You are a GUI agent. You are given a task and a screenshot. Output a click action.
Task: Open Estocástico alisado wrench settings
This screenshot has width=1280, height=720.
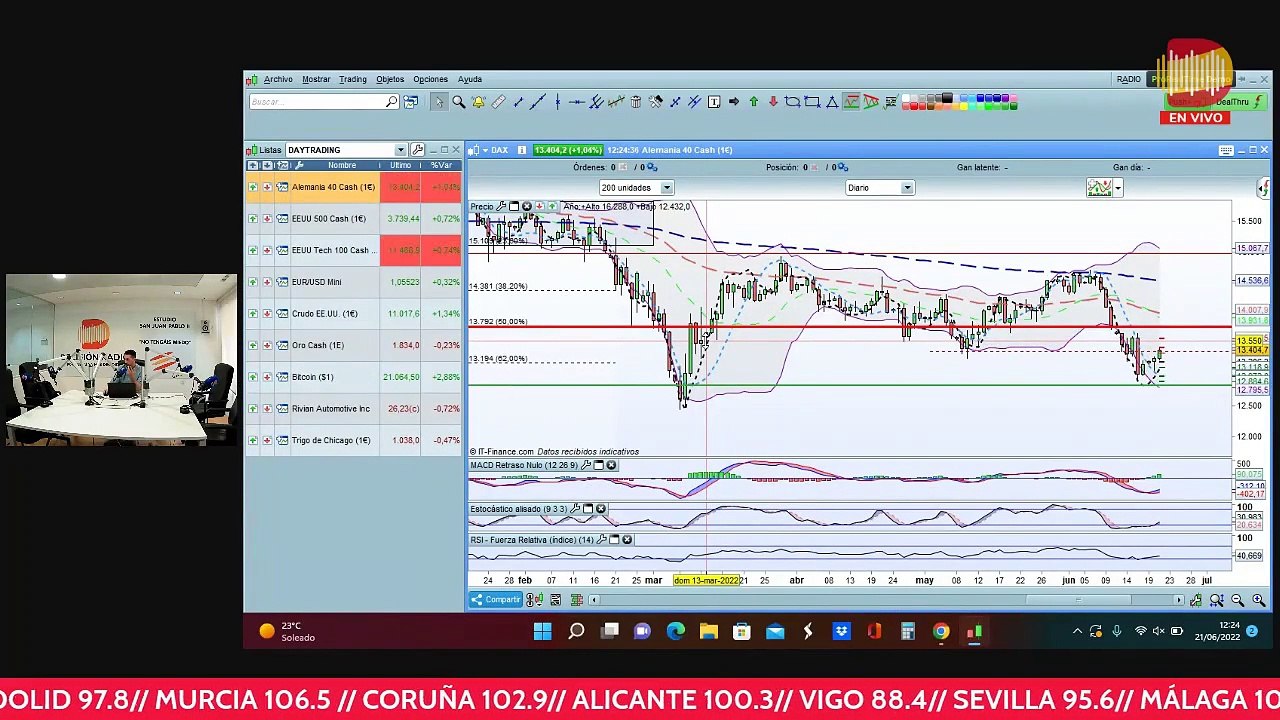[x=575, y=509]
